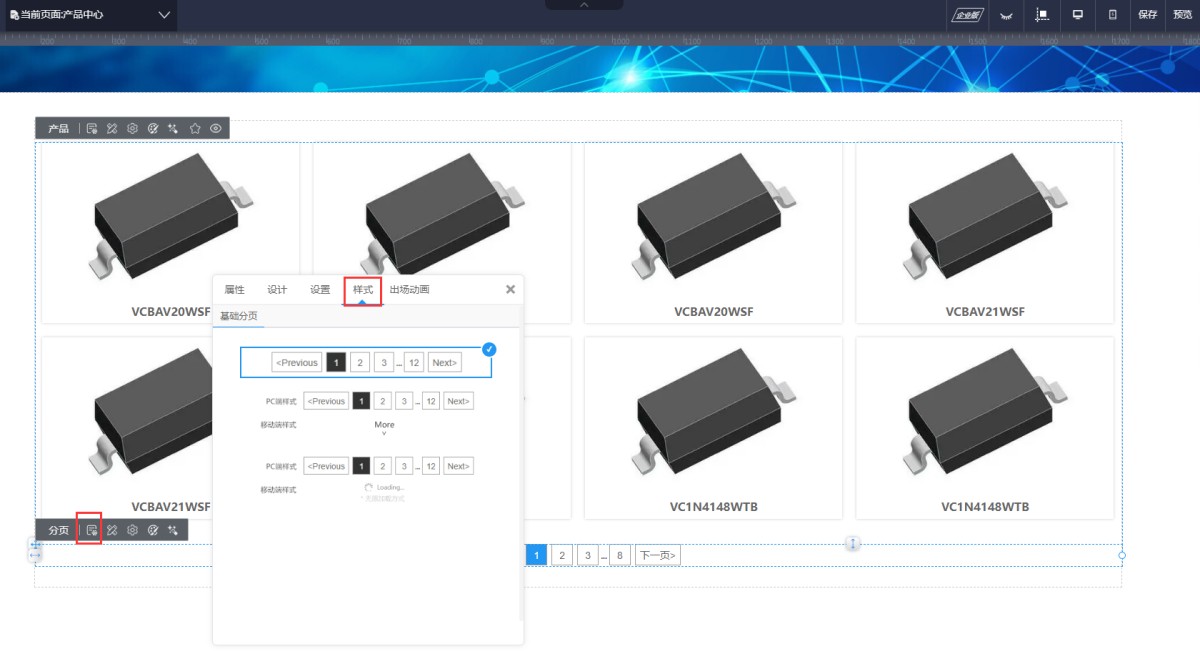Click the 预览 button
Image resolution: width=1200 pixels, height=654 pixels.
point(1183,15)
